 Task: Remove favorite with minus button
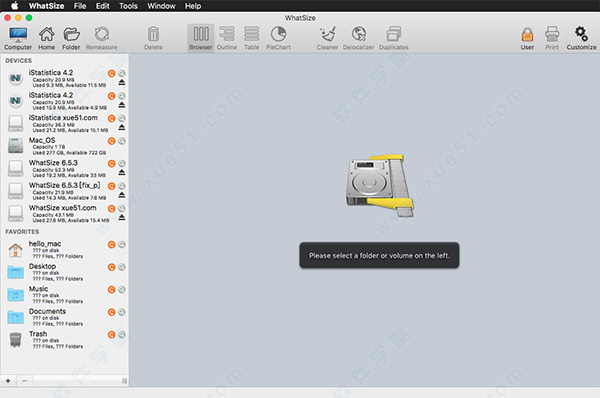24,380
